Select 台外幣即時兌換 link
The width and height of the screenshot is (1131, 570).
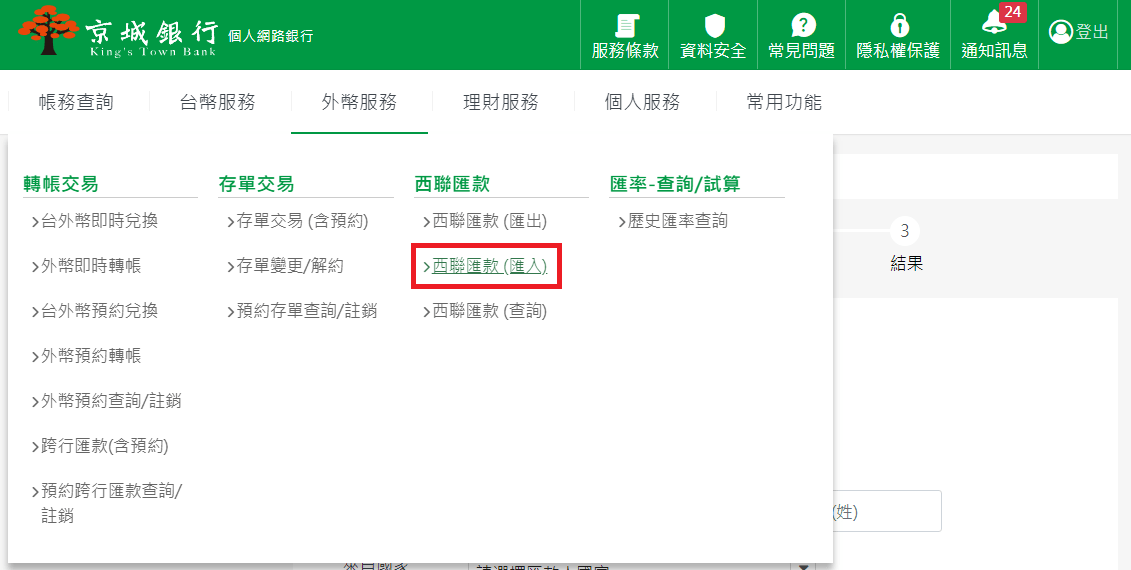99,221
